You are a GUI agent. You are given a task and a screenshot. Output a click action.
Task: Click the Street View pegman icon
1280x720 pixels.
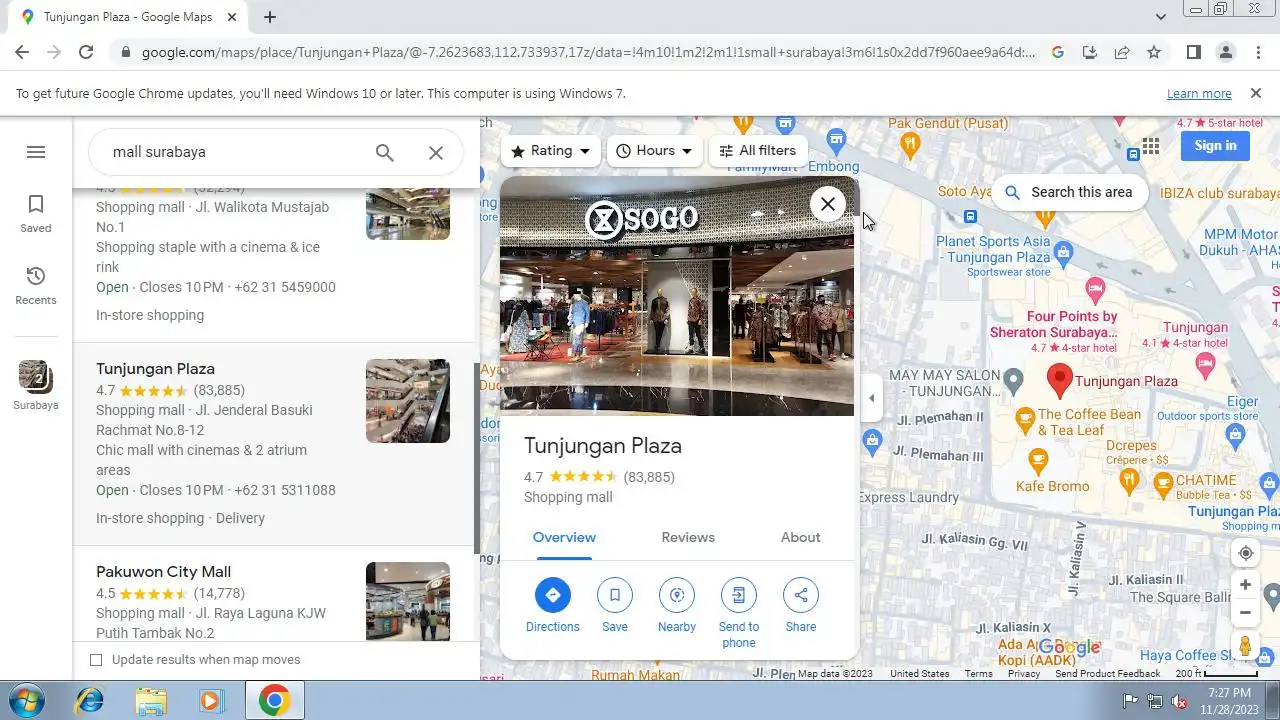point(1245,646)
